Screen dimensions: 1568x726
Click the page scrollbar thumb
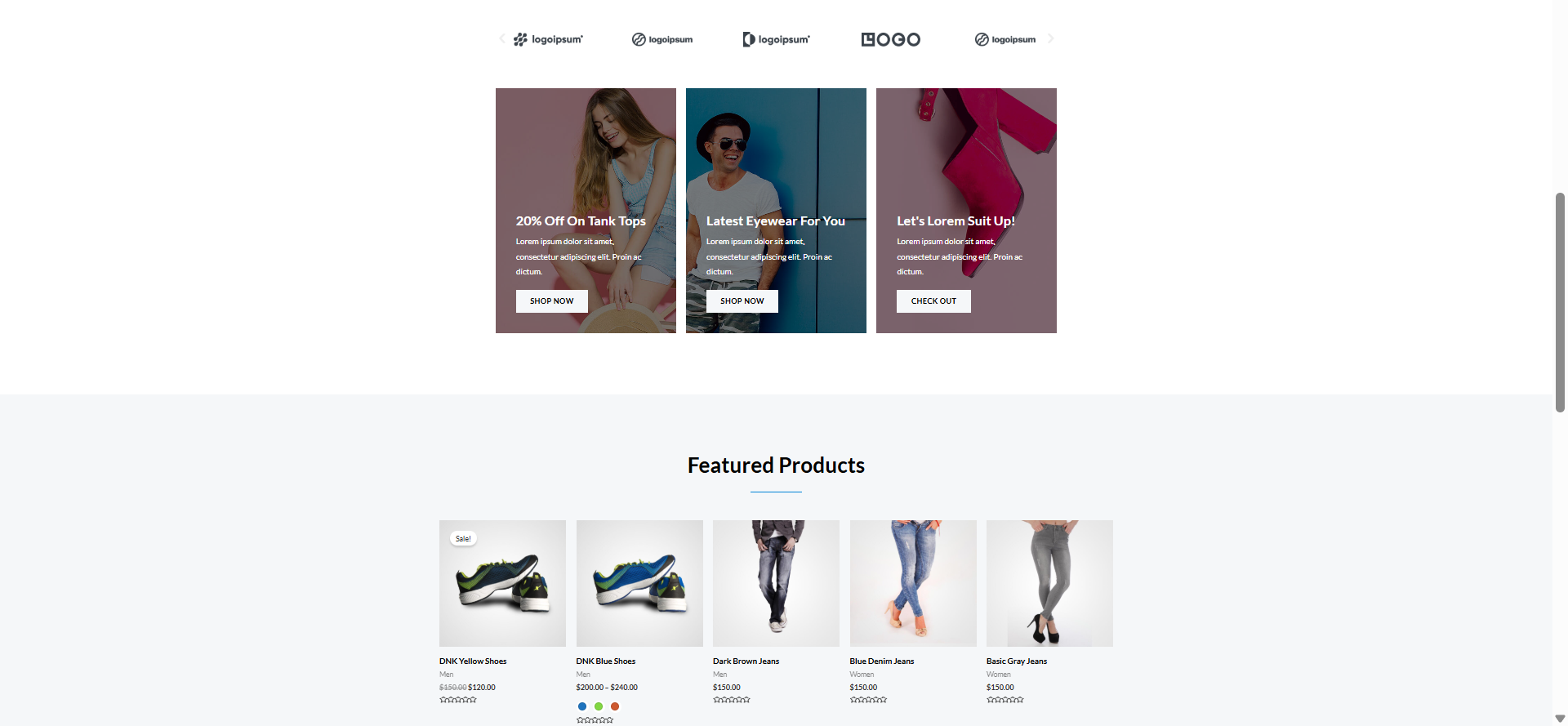click(x=1560, y=302)
